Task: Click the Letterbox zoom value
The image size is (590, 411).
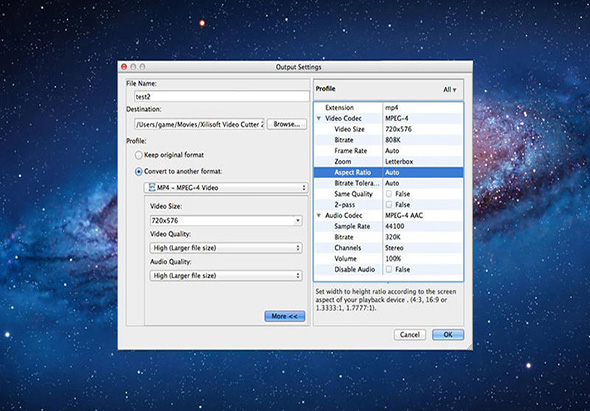Action: [x=399, y=161]
